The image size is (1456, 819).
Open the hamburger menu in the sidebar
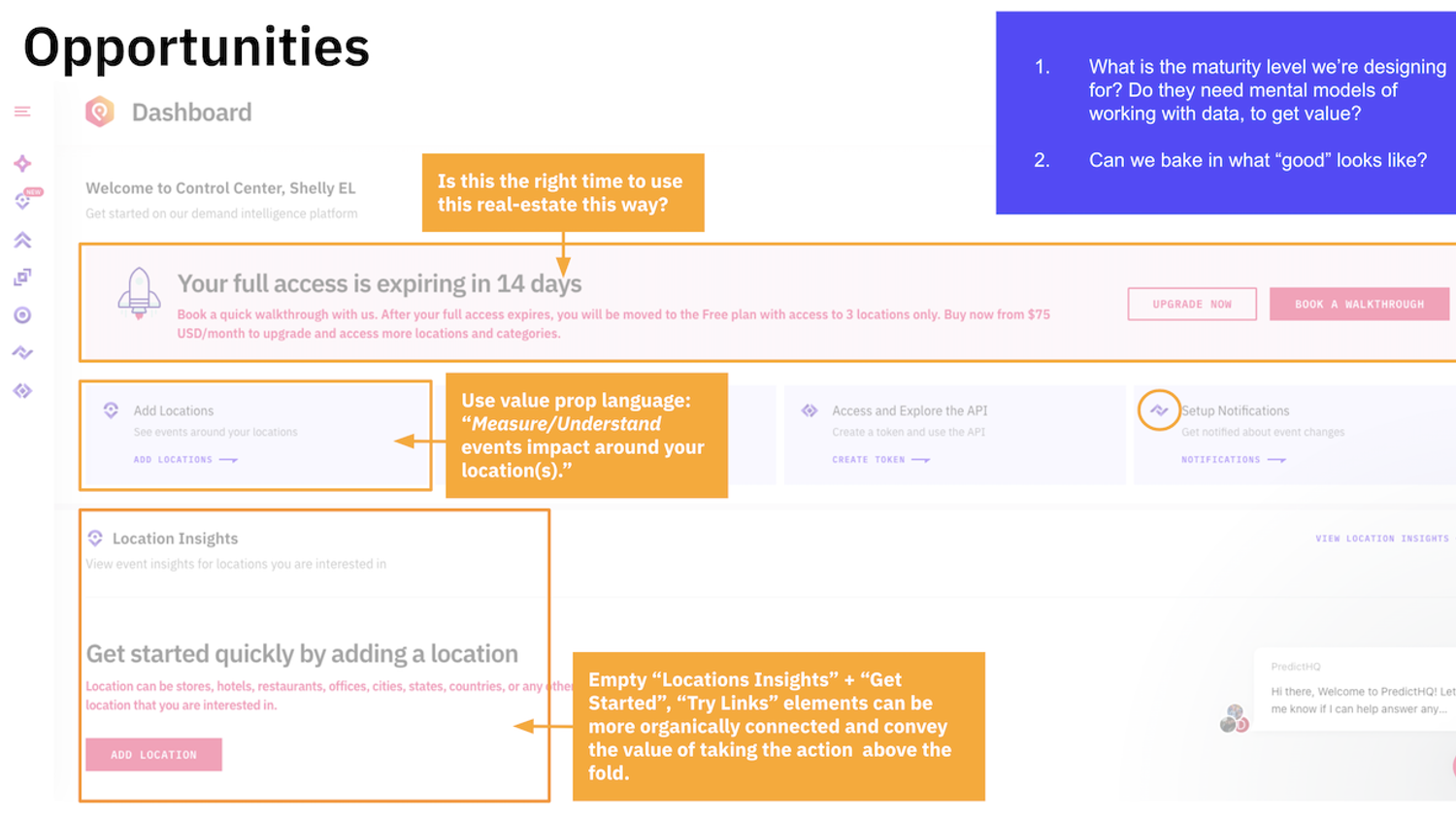click(x=22, y=112)
